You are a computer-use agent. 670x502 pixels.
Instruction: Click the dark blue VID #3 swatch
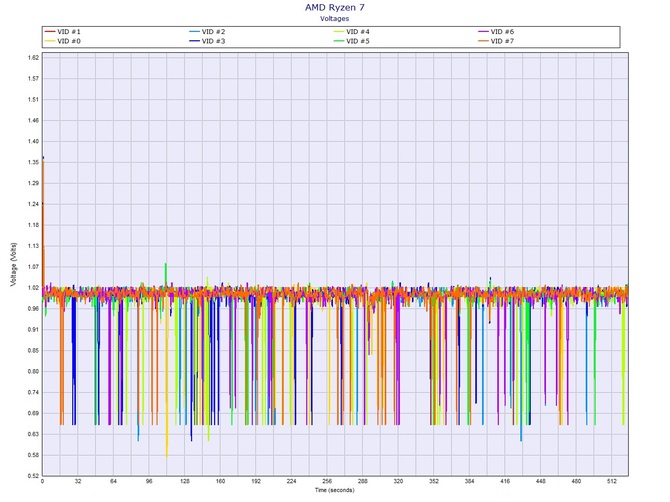tap(194, 41)
